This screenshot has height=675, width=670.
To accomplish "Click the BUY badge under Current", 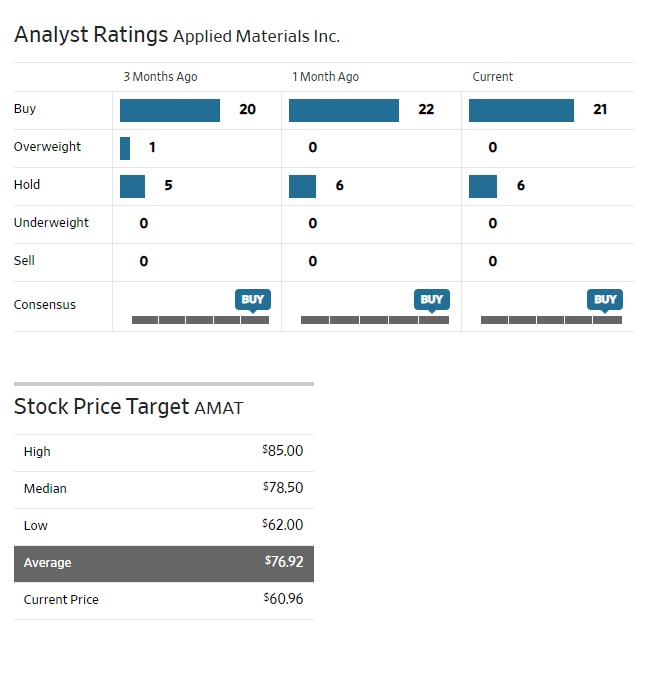I will (x=605, y=299).
